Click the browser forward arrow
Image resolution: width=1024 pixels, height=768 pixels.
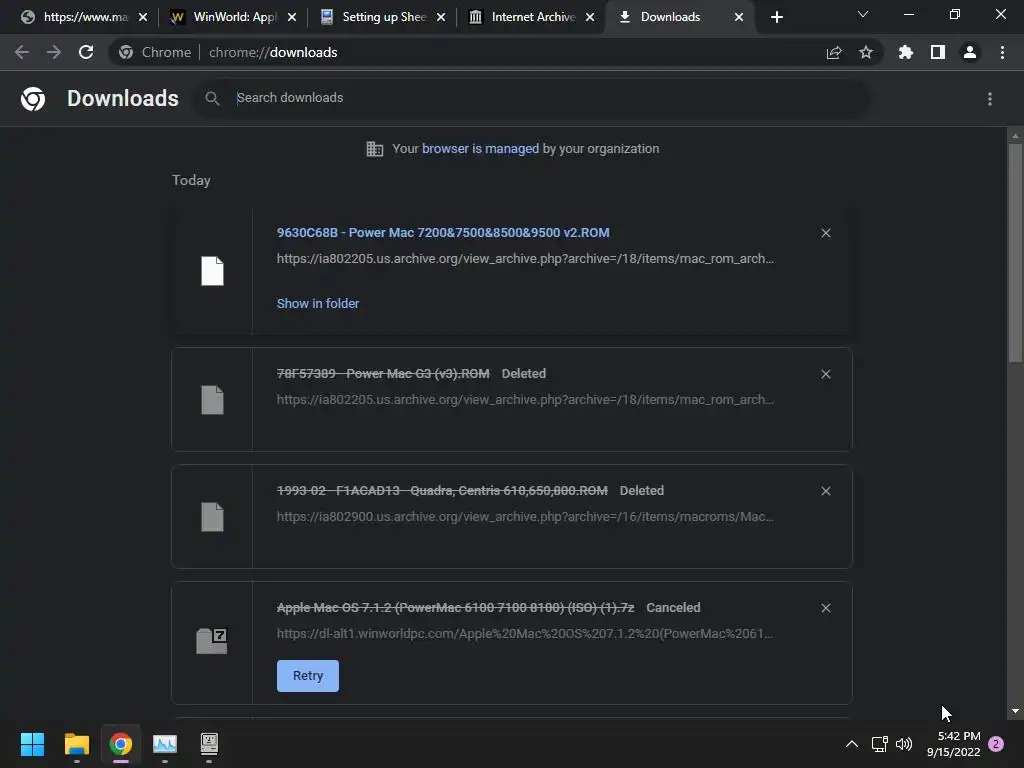54,52
